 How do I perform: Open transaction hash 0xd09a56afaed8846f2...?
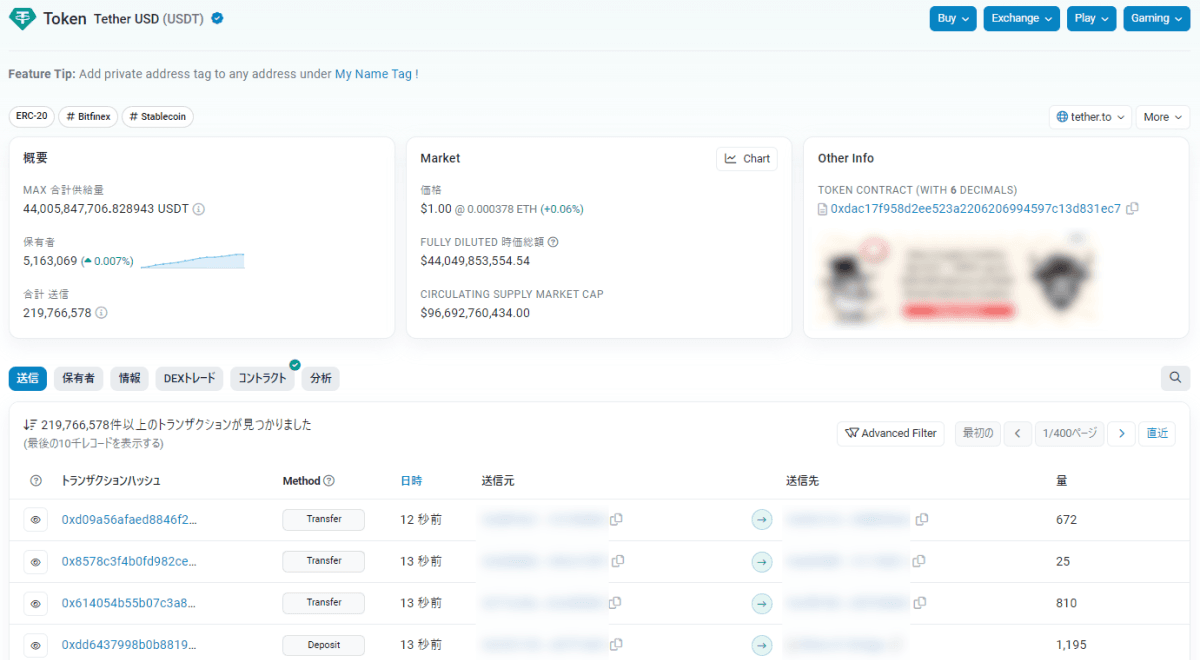(x=129, y=520)
